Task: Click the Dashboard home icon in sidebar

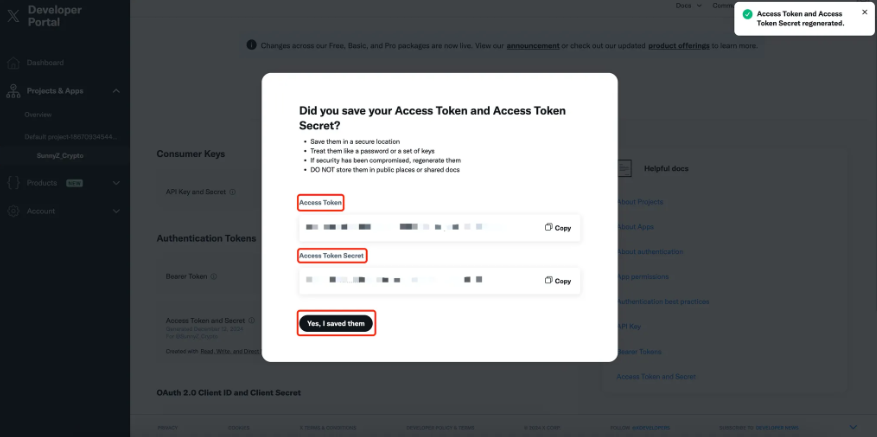Action: click(14, 63)
